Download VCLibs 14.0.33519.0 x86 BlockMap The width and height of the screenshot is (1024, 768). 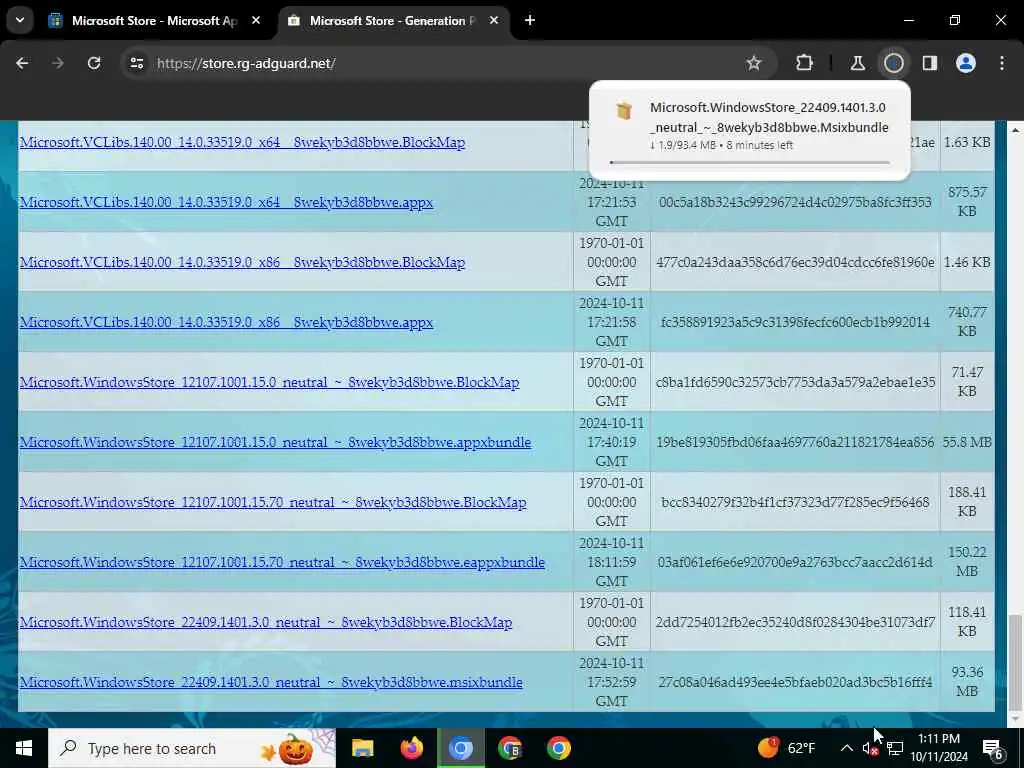(242, 263)
